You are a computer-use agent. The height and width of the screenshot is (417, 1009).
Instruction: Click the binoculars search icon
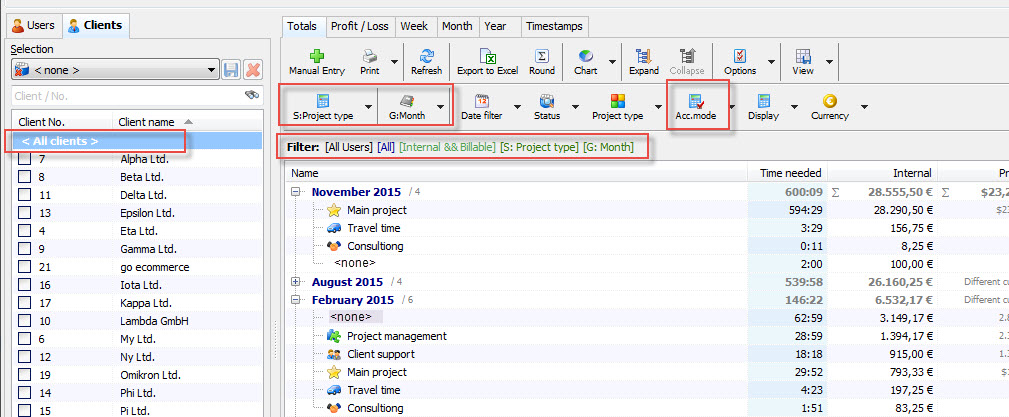coord(252,95)
